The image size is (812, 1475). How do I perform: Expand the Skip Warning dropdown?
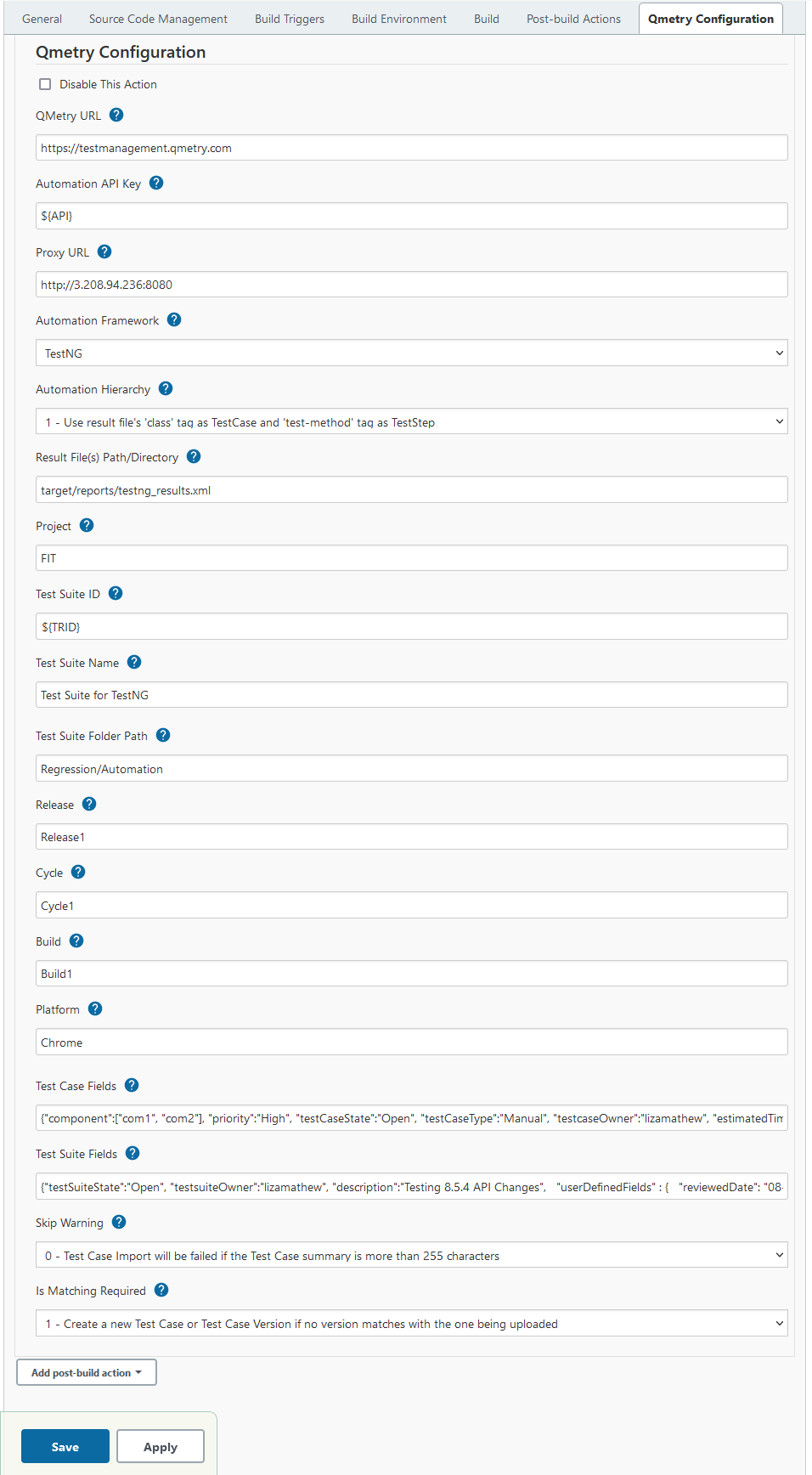tap(411, 1256)
